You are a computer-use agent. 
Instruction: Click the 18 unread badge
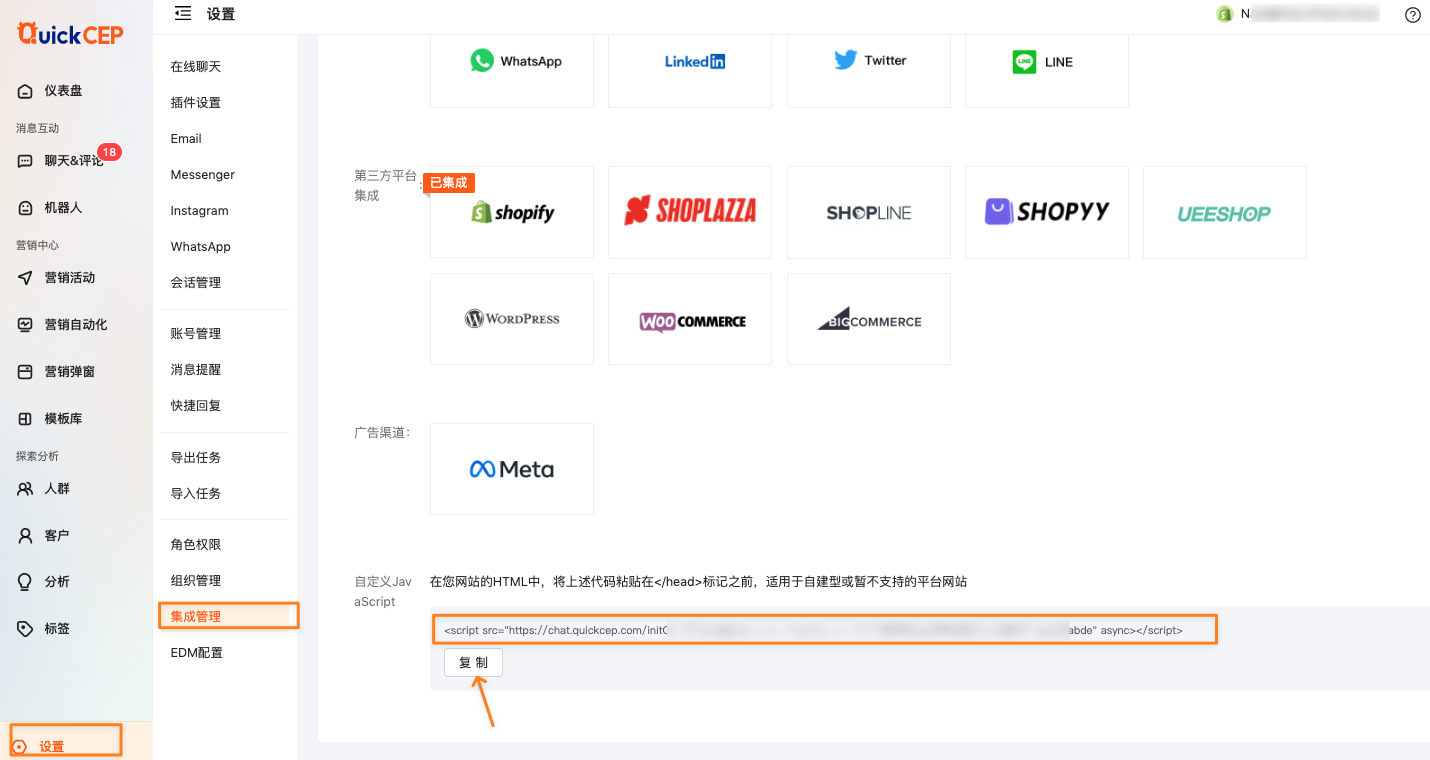click(x=110, y=153)
